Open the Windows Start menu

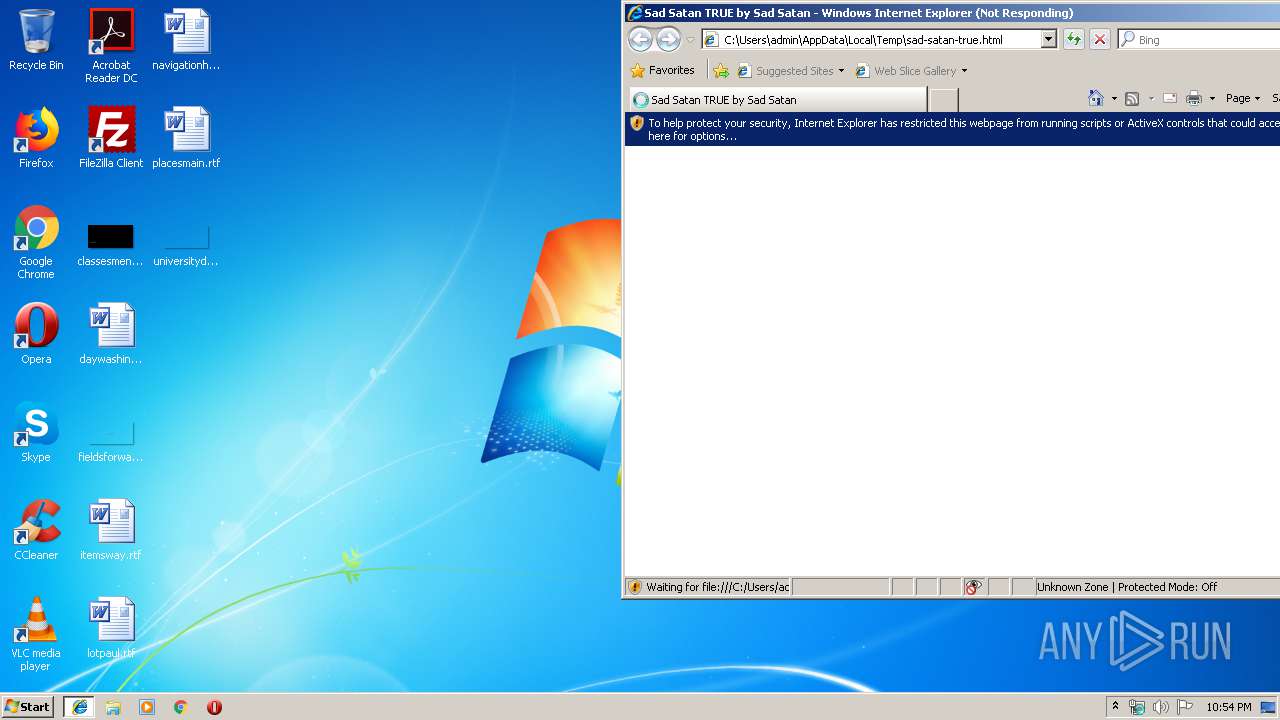pyautogui.click(x=28, y=707)
